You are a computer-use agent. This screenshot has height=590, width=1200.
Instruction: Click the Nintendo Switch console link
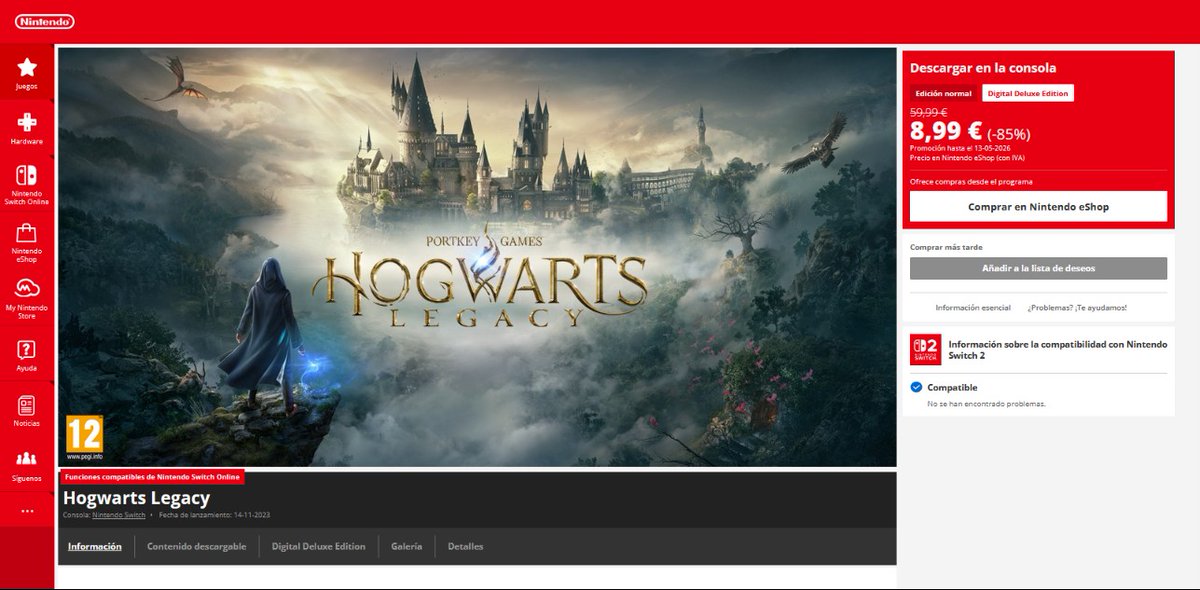(x=119, y=515)
